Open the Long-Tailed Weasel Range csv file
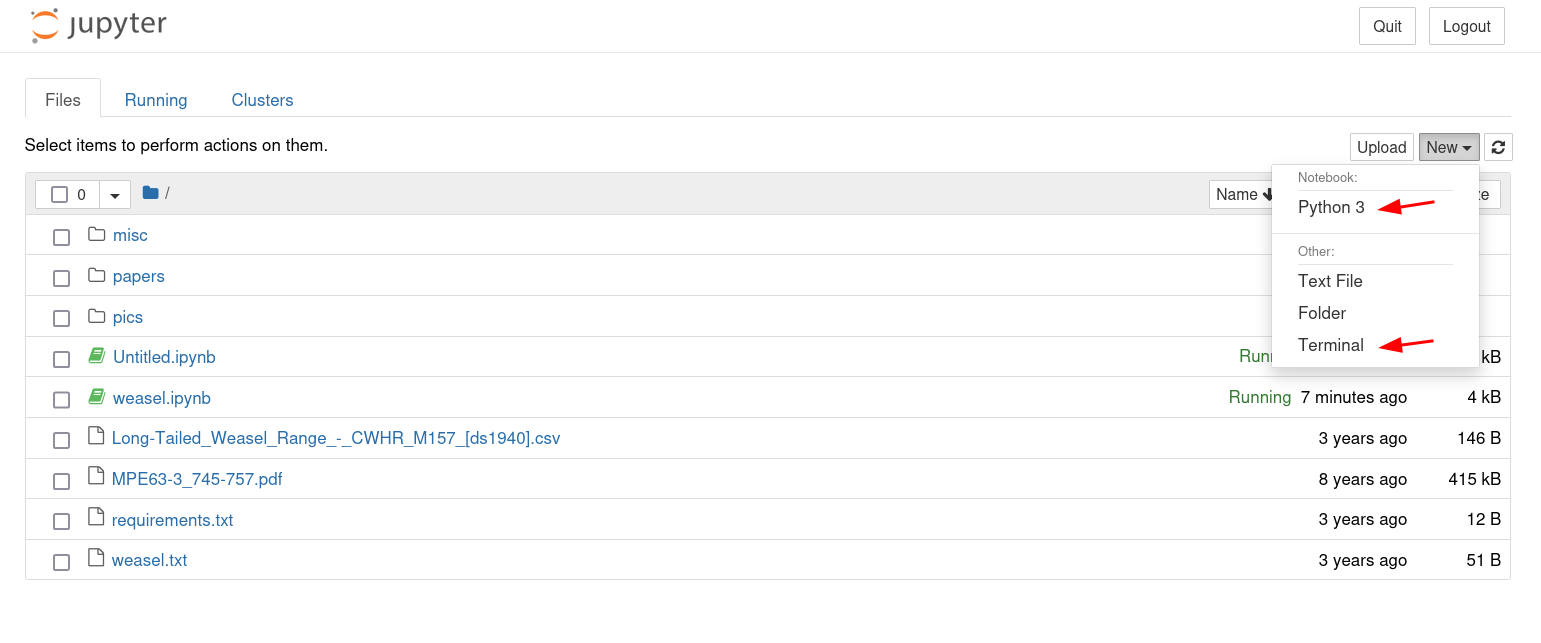This screenshot has width=1541, height=643. [x=336, y=438]
